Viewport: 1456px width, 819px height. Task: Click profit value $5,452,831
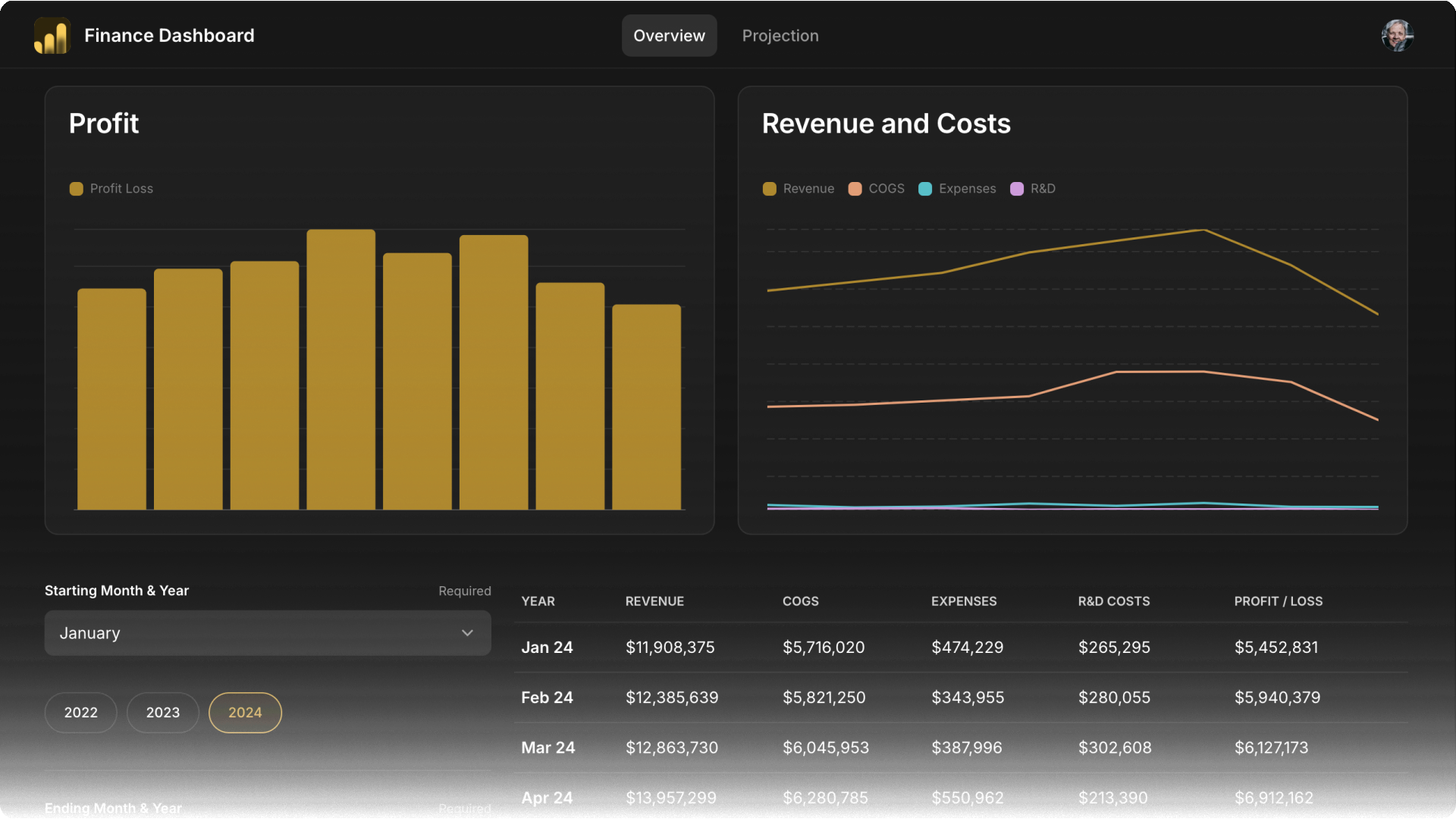click(x=1276, y=648)
